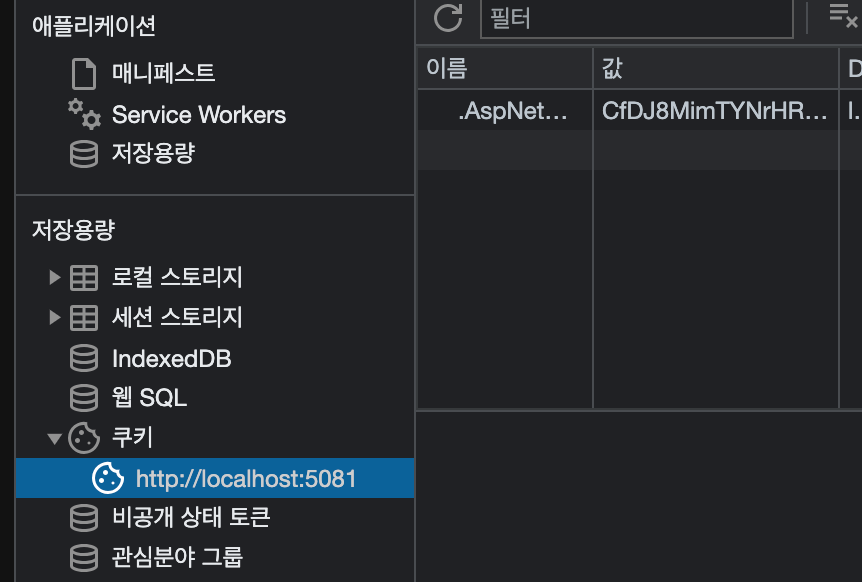Screen dimensions: 862x582
Task: Open 저장용량 item under 애플리케이션
Action: (x=153, y=153)
